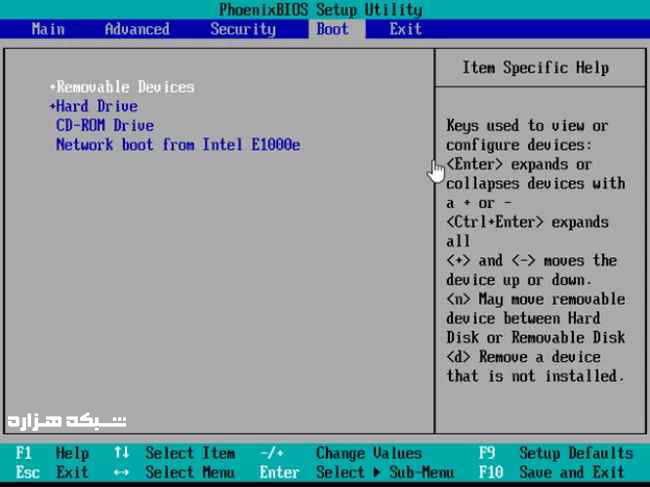
Task: Select the Removable Devices boot entry
Action: (125, 87)
